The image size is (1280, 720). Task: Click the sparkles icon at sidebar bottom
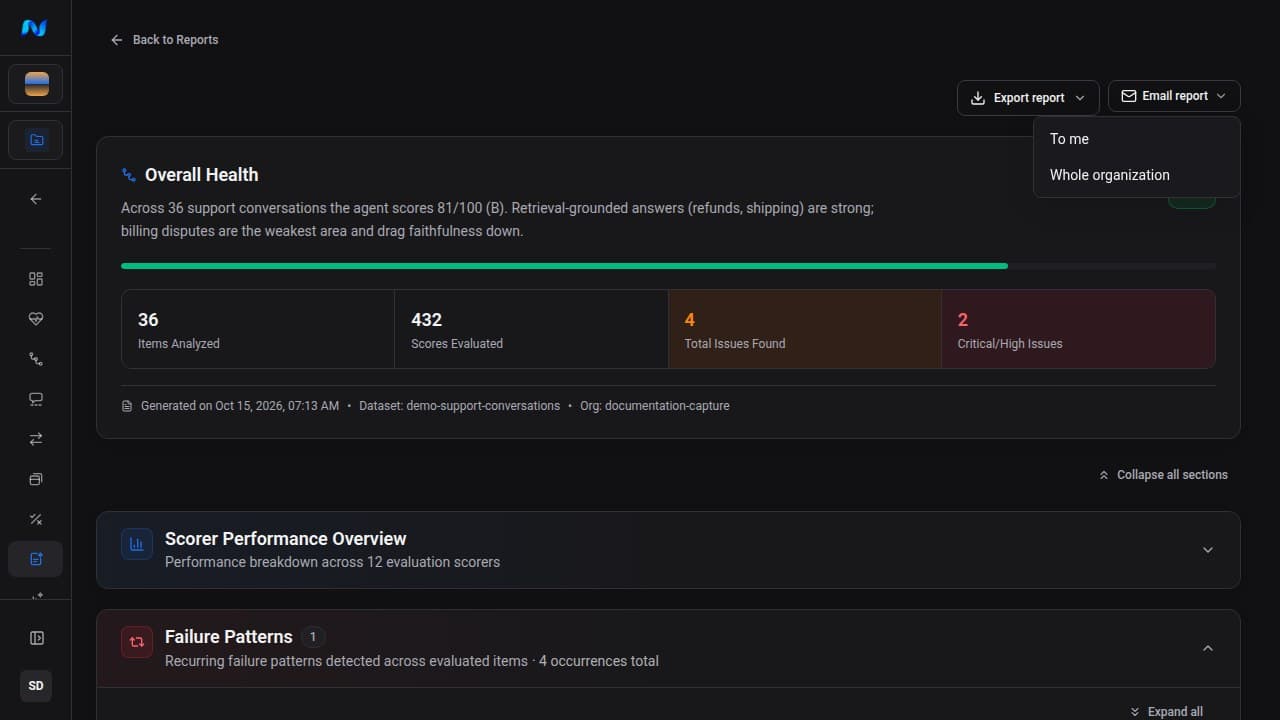click(x=36, y=596)
